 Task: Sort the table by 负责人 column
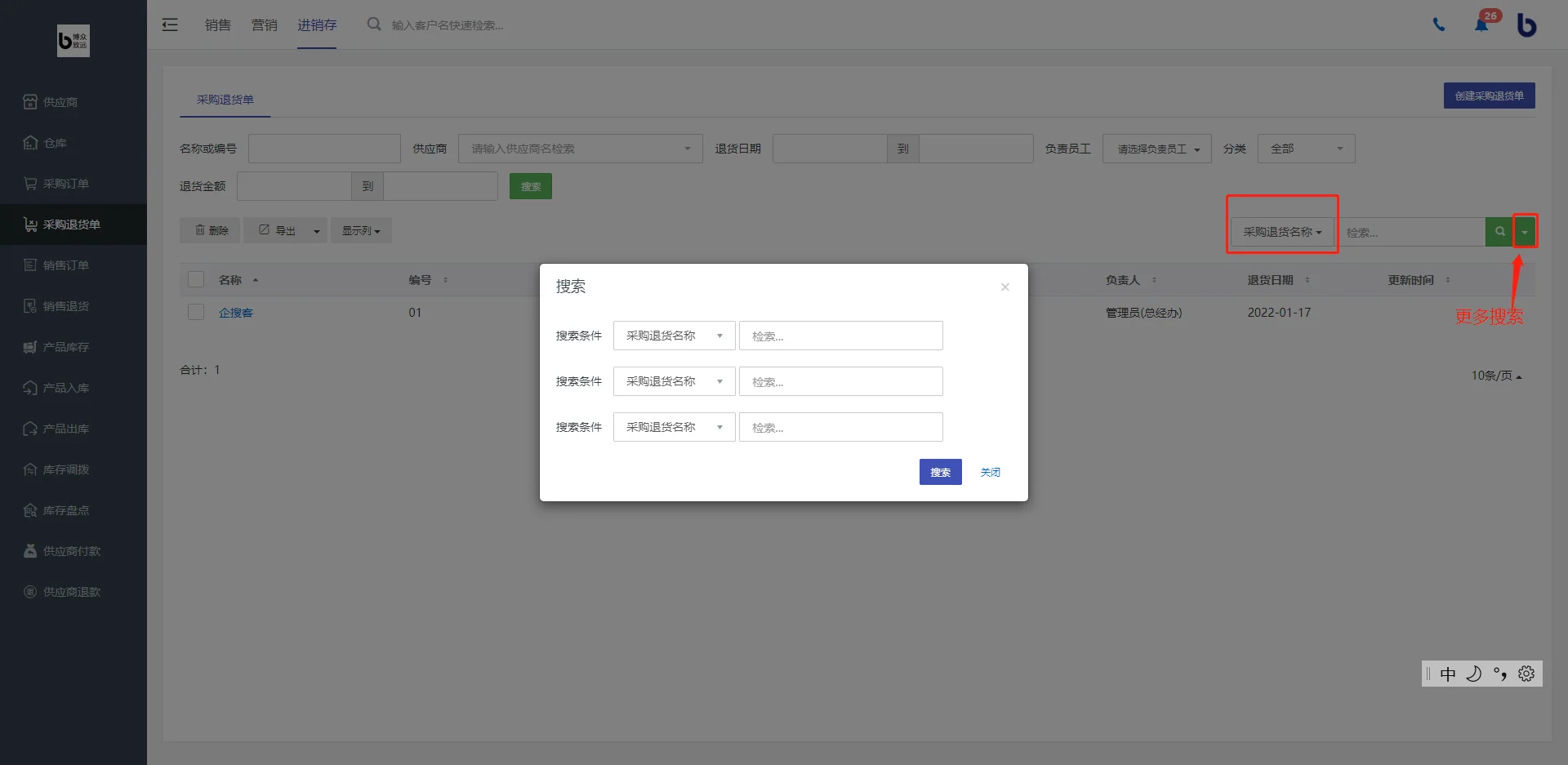pyautogui.click(x=1131, y=280)
